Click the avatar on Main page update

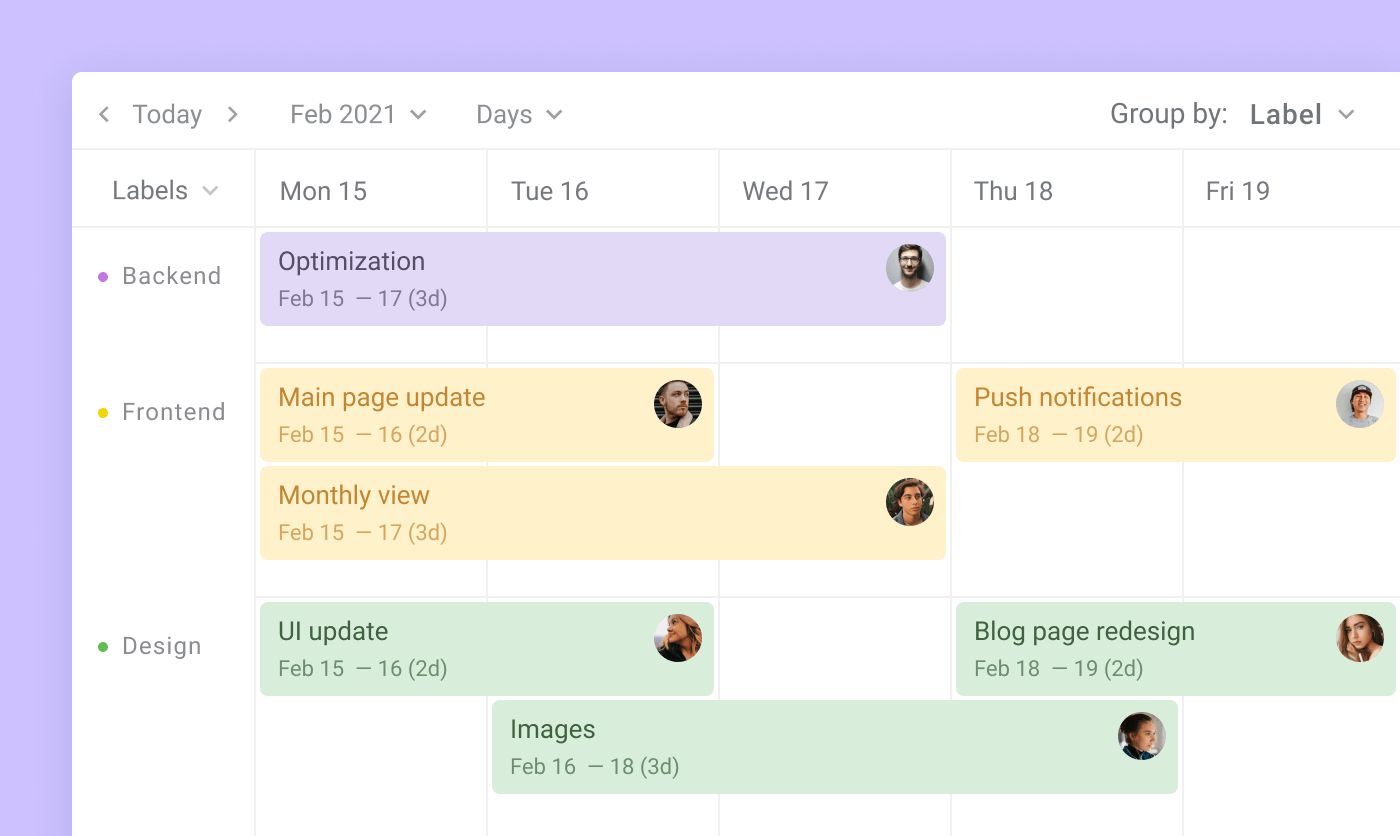tap(678, 404)
